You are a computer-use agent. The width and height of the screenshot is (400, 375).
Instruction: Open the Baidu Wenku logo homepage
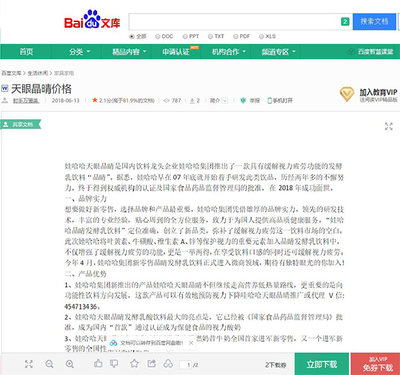tap(92, 19)
